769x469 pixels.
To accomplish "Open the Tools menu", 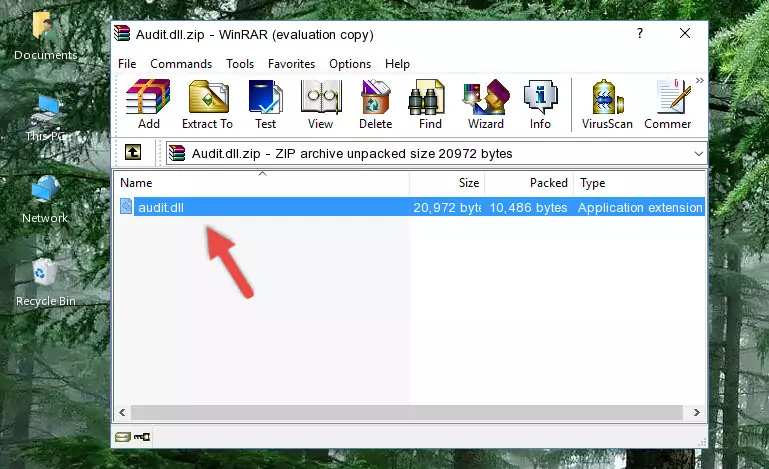I will point(240,64).
